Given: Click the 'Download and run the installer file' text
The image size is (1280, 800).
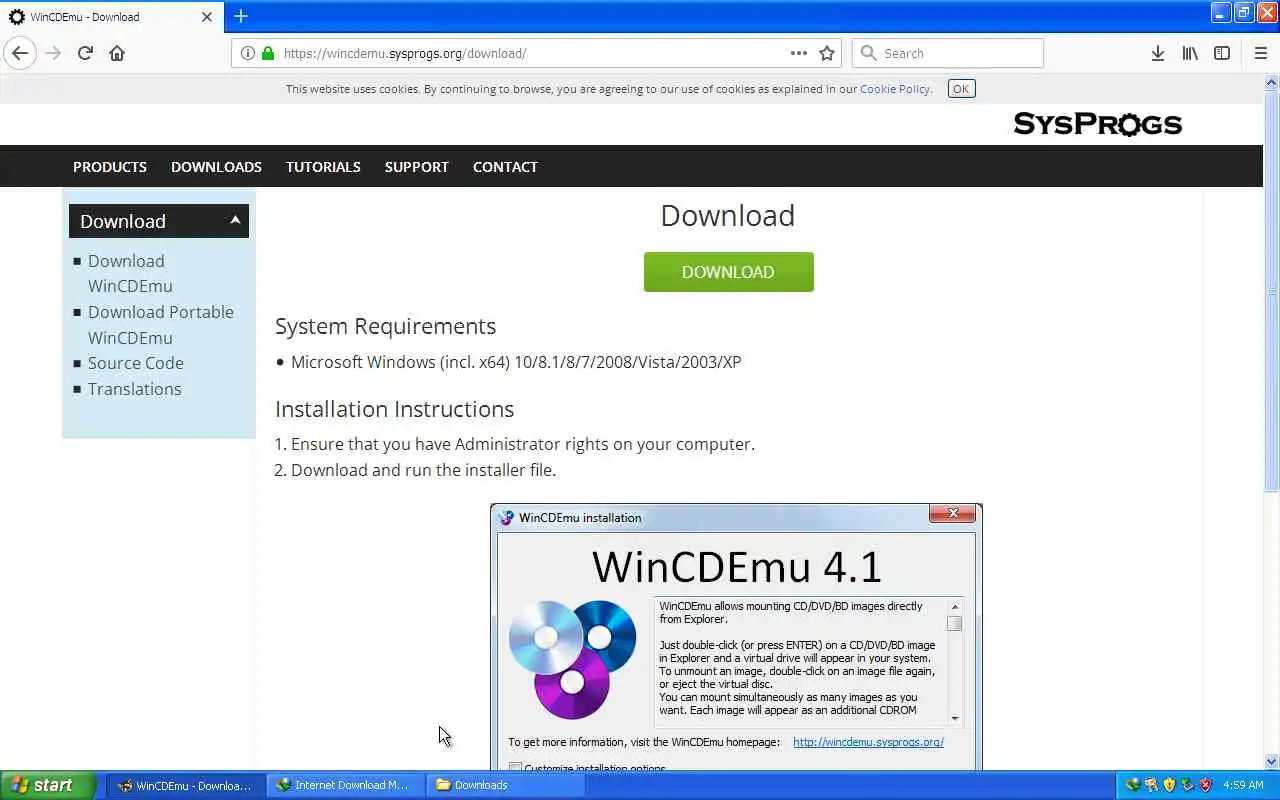Looking at the screenshot, I should tap(423, 470).
